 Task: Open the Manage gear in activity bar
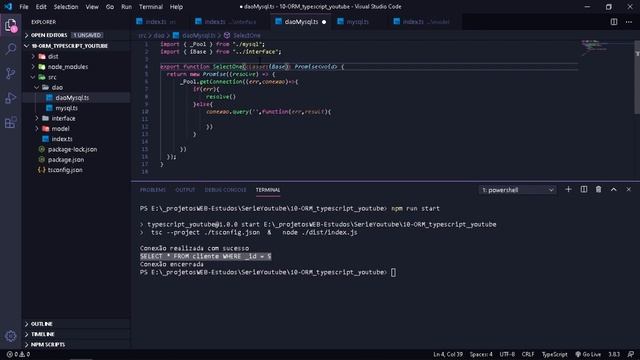pyautogui.click(x=11, y=336)
